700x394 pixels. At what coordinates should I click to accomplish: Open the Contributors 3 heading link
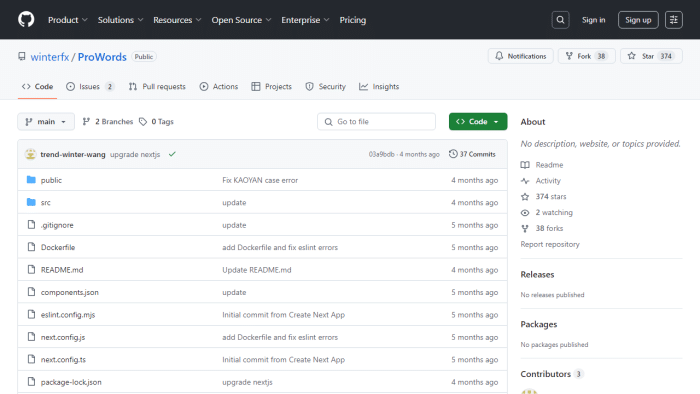[x=552, y=374]
